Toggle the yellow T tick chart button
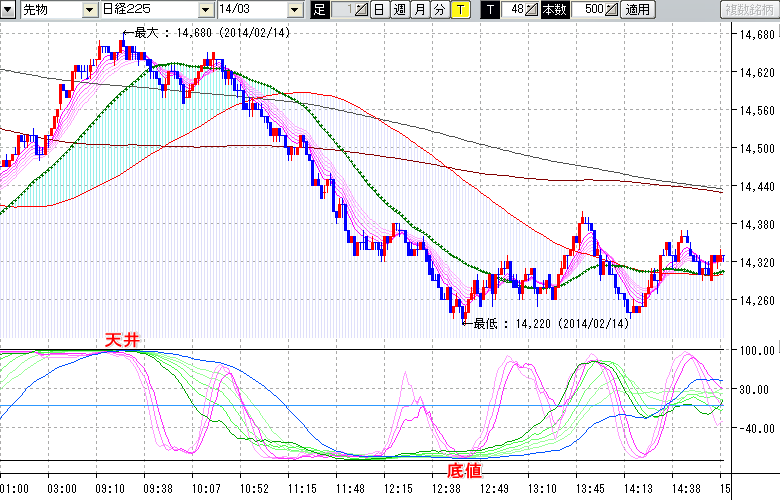 point(459,10)
